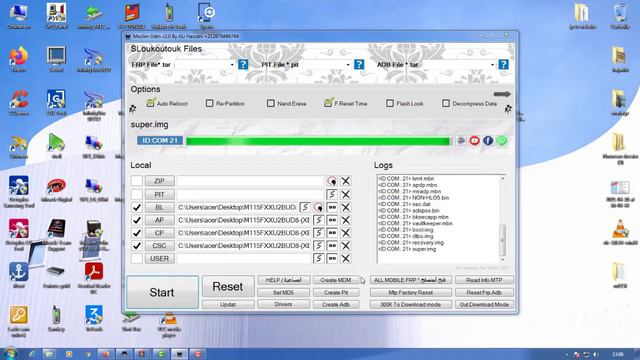Open the Windows Start menu orb

point(10,353)
